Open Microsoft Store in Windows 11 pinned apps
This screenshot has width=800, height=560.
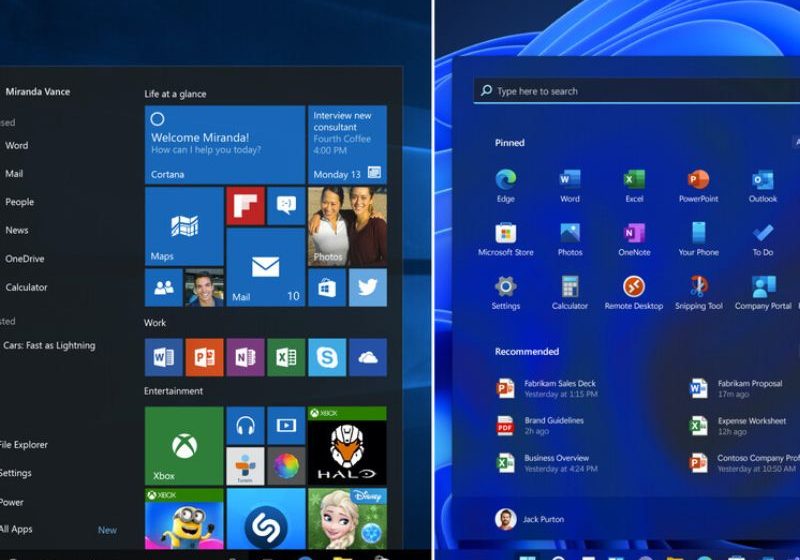[x=506, y=239]
